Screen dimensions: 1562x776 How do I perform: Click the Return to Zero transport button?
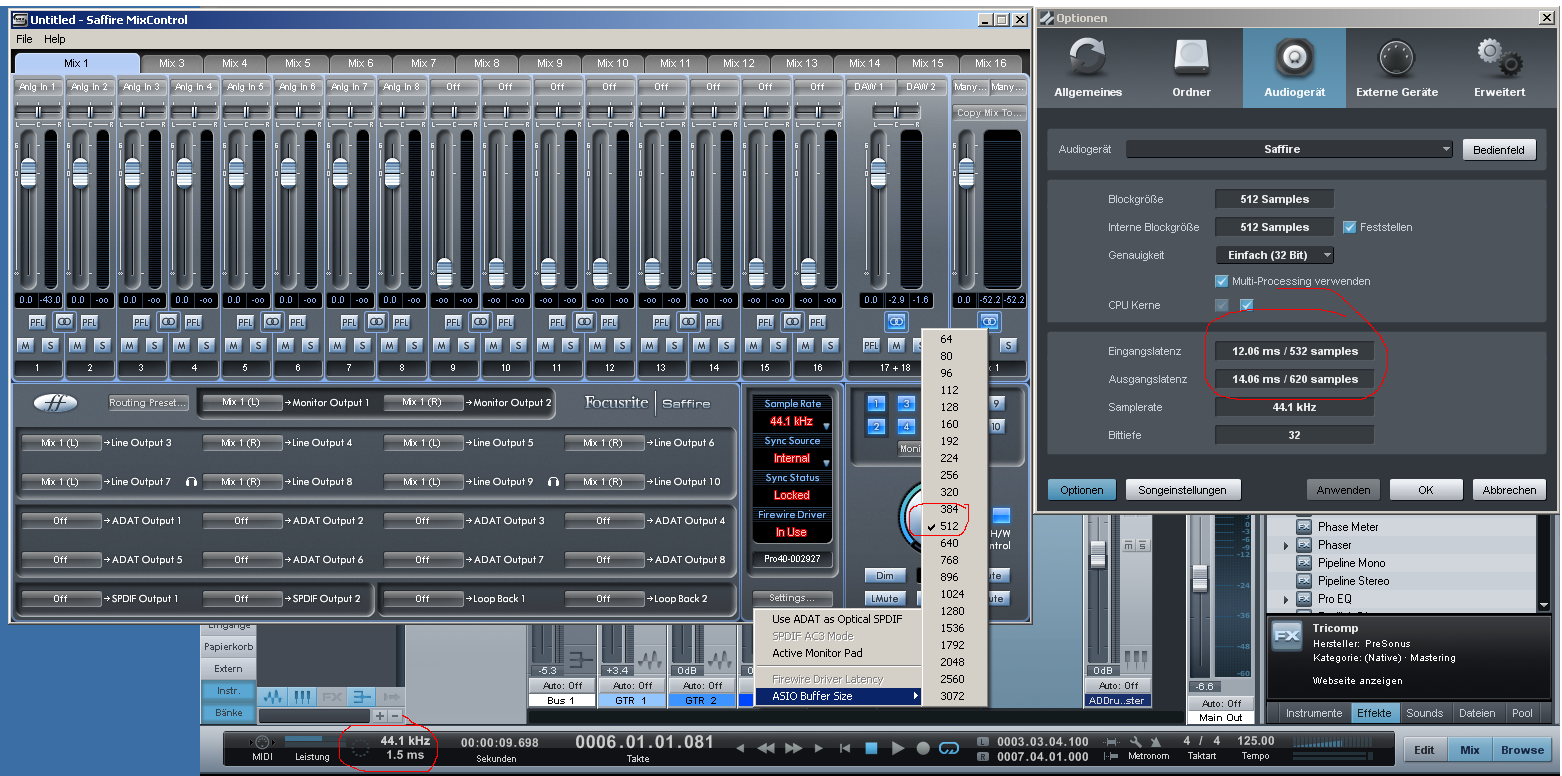[x=844, y=748]
